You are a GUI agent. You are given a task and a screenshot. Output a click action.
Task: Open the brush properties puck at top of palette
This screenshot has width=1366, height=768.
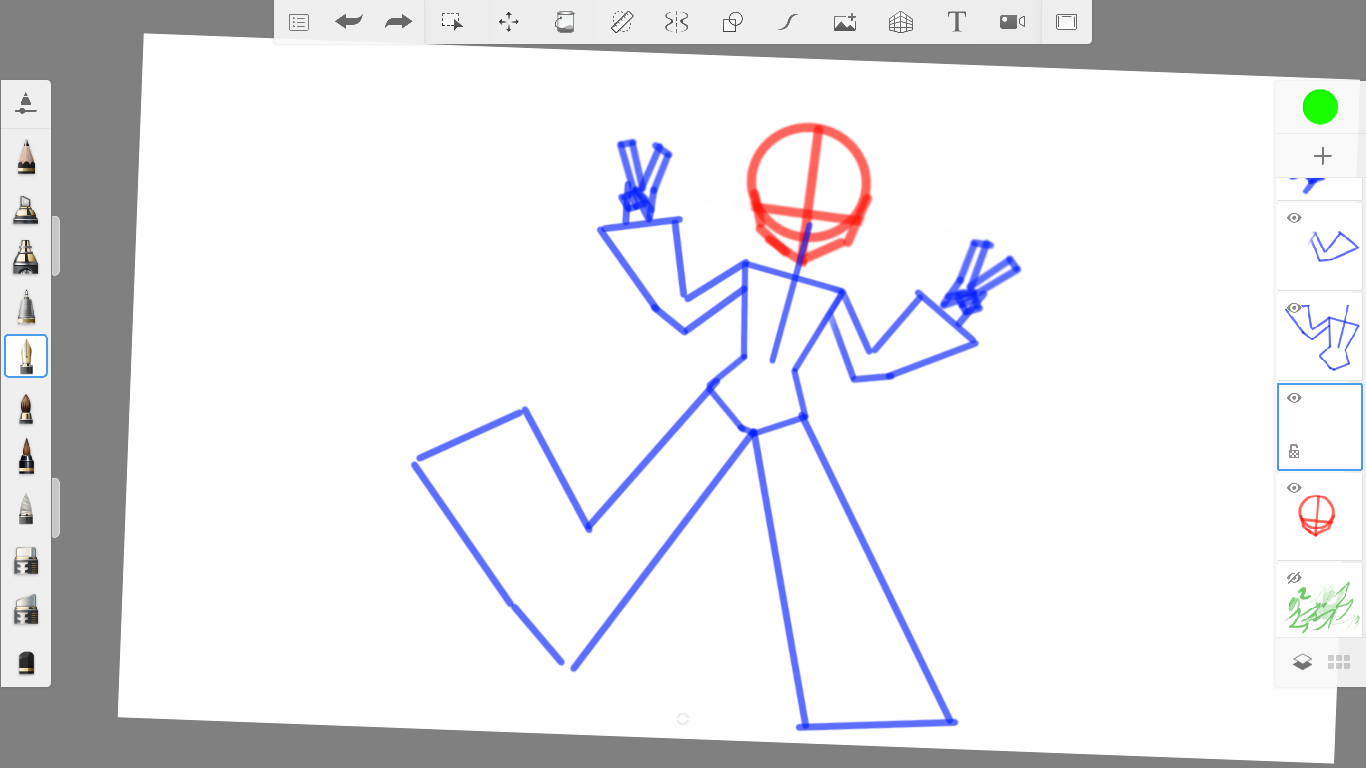[26, 103]
